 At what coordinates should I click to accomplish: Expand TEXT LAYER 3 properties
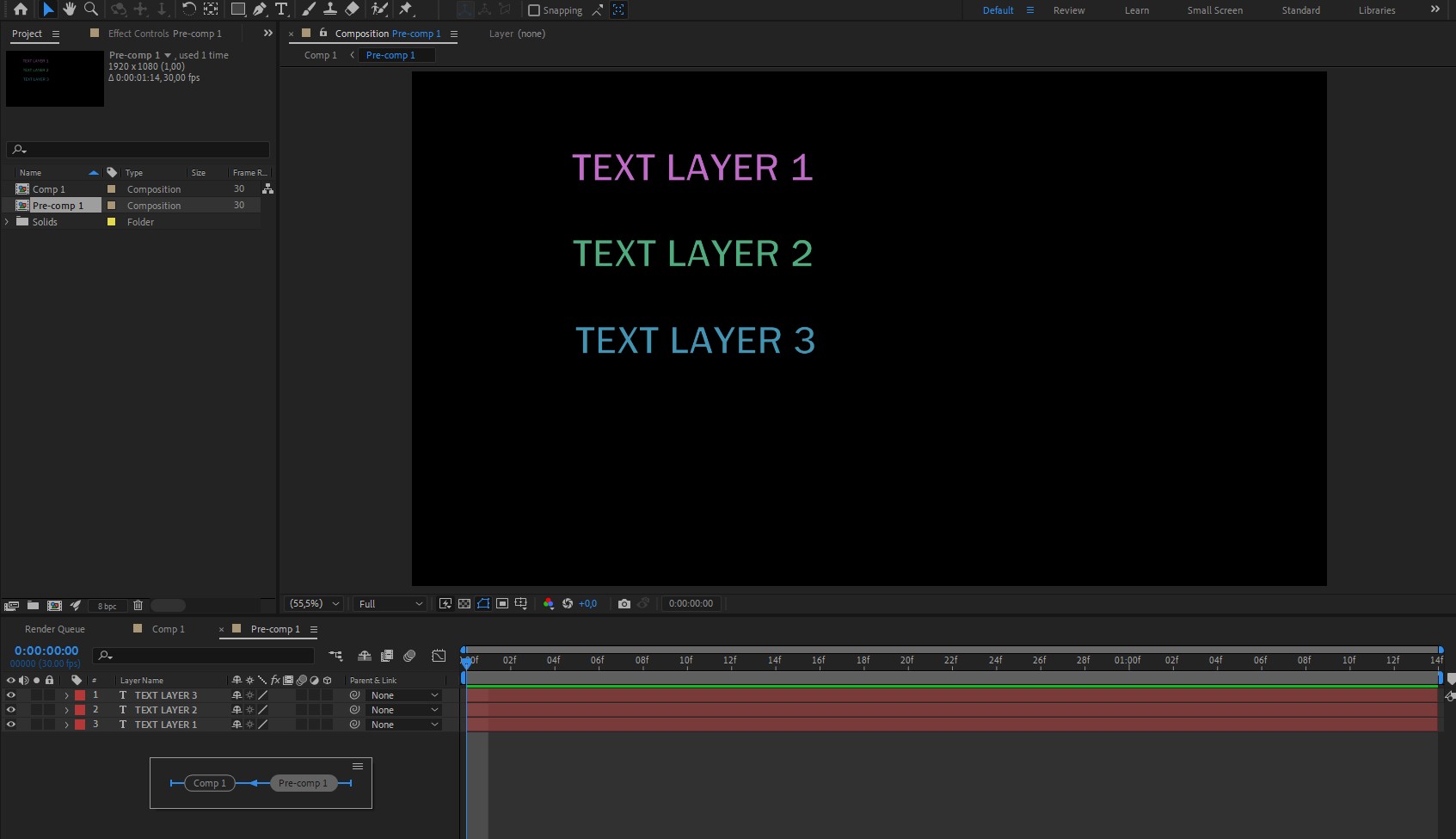point(66,695)
